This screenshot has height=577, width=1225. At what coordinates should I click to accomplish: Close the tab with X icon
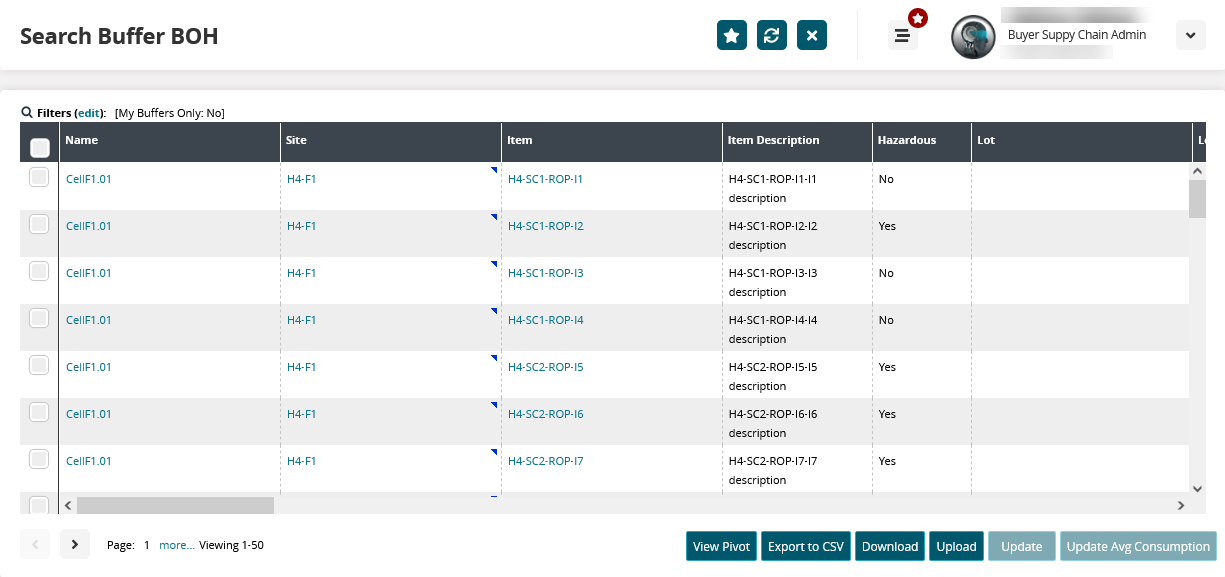pos(812,36)
